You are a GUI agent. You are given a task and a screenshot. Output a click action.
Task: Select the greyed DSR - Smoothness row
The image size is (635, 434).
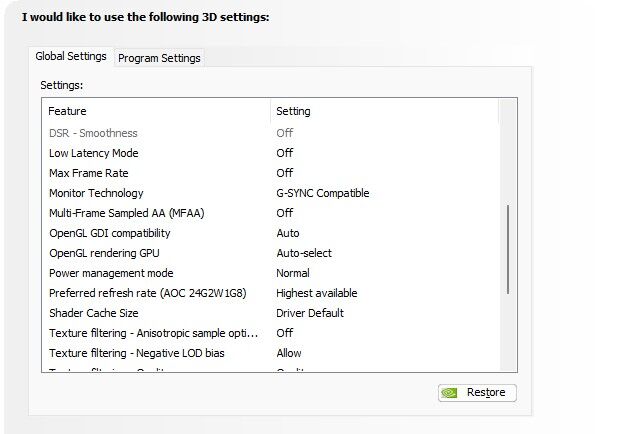click(271, 133)
